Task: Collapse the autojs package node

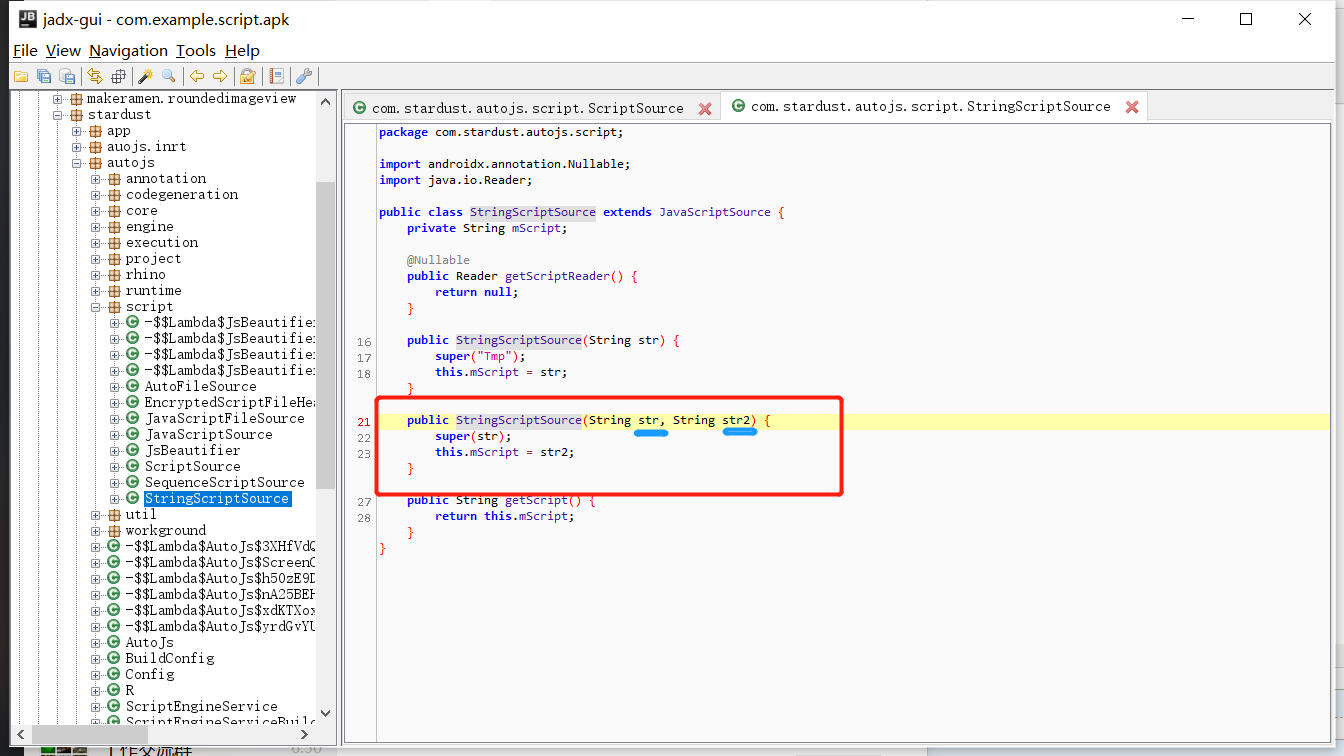Action: pyautogui.click(x=77, y=163)
